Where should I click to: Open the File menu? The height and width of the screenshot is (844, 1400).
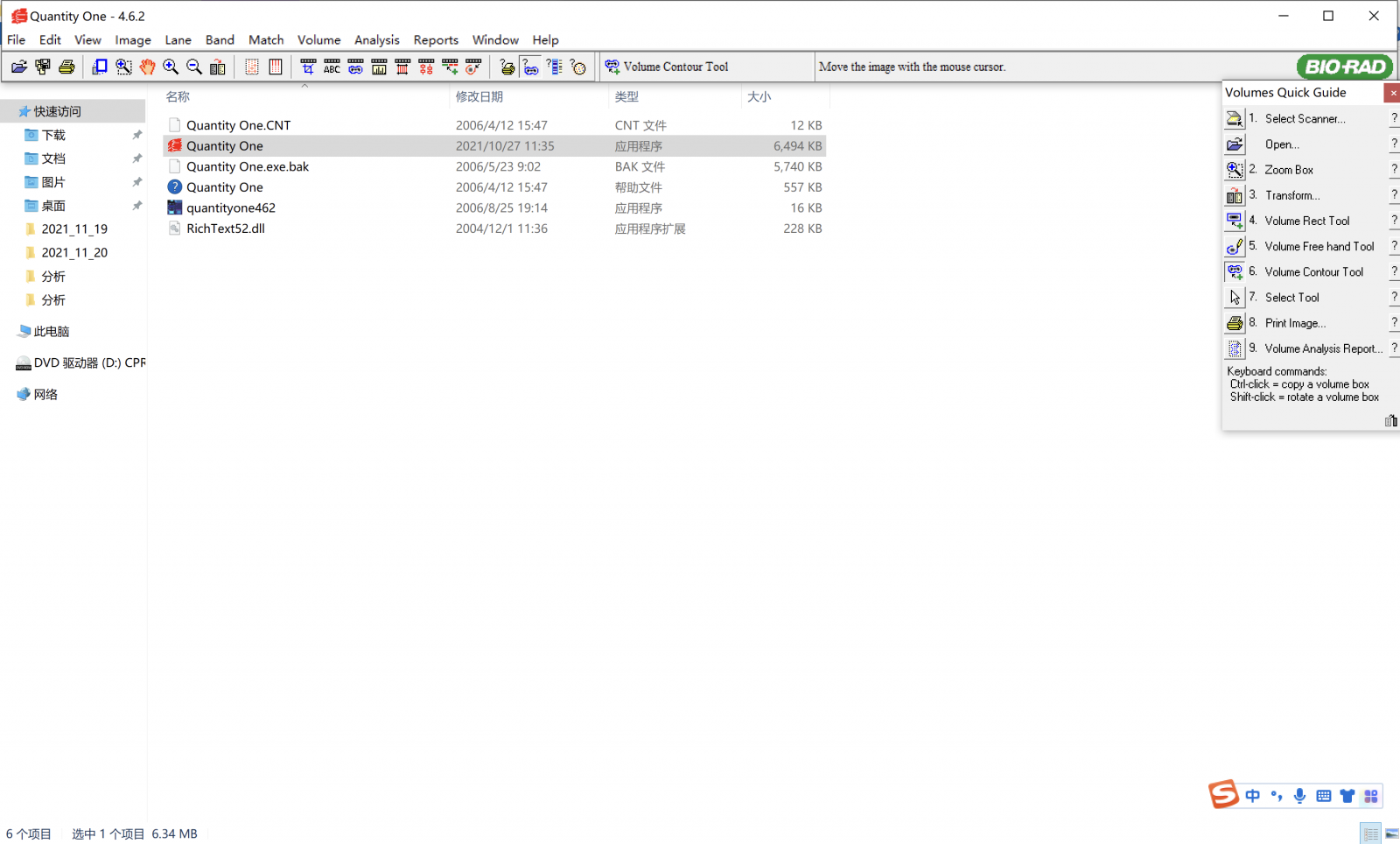click(17, 39)
